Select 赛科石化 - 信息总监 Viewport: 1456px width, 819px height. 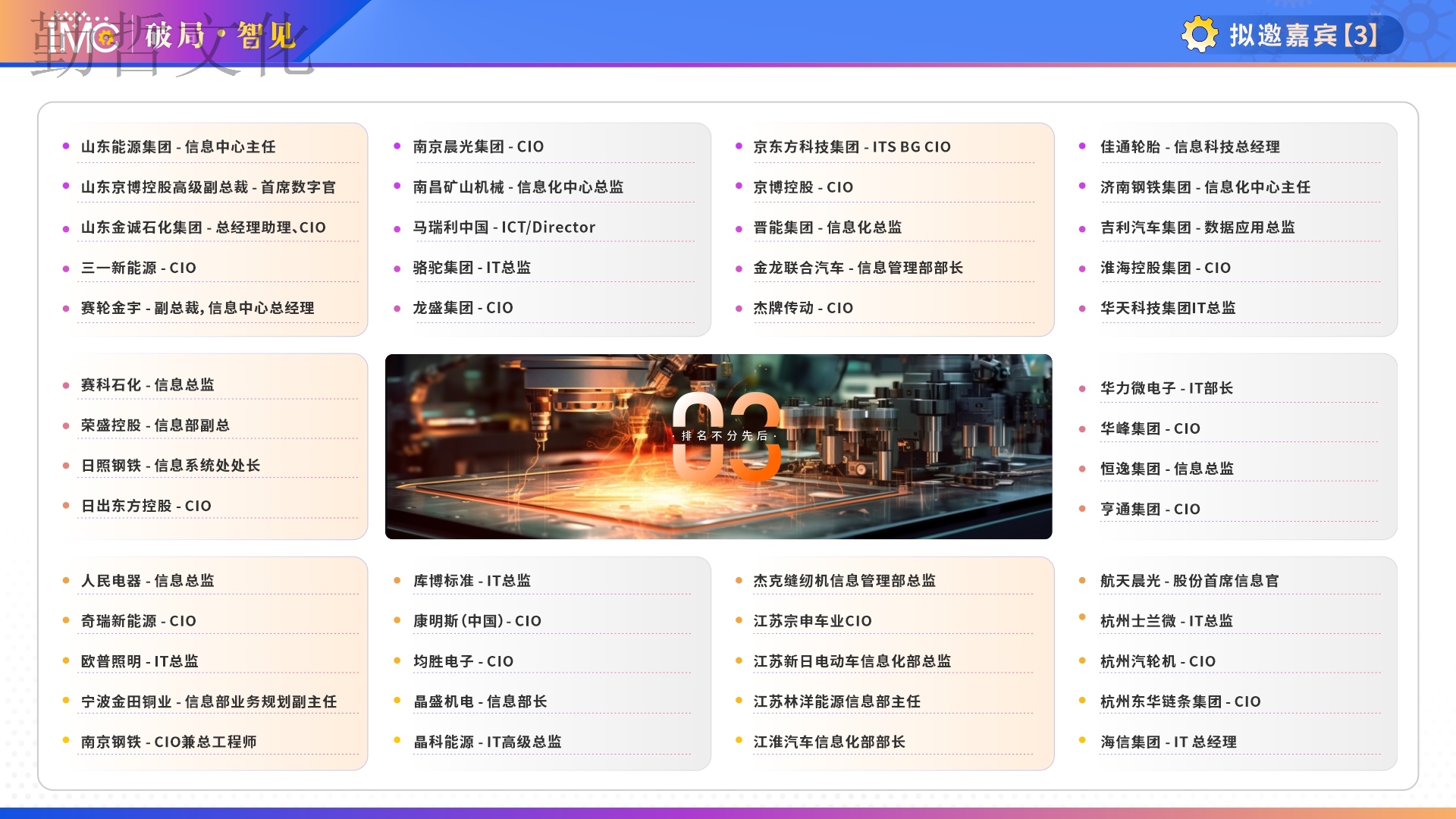click(x=148, y=385)
